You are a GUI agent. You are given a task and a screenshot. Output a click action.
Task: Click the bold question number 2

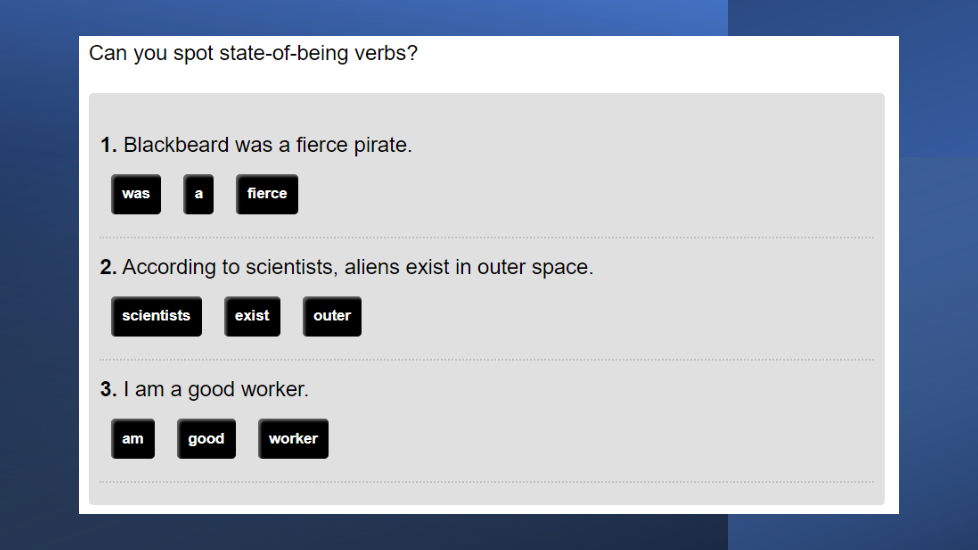pos(108,268)
